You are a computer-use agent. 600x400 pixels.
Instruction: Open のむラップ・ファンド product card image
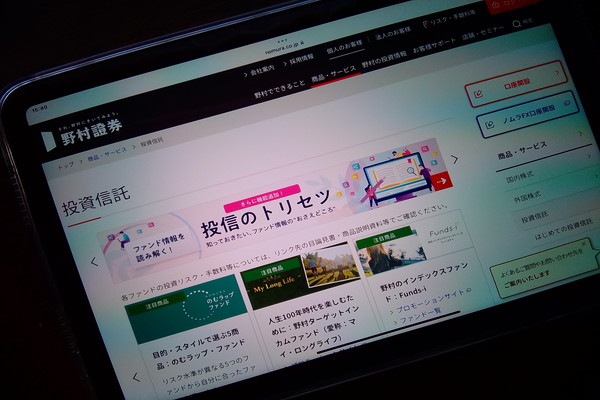point(186,308)
